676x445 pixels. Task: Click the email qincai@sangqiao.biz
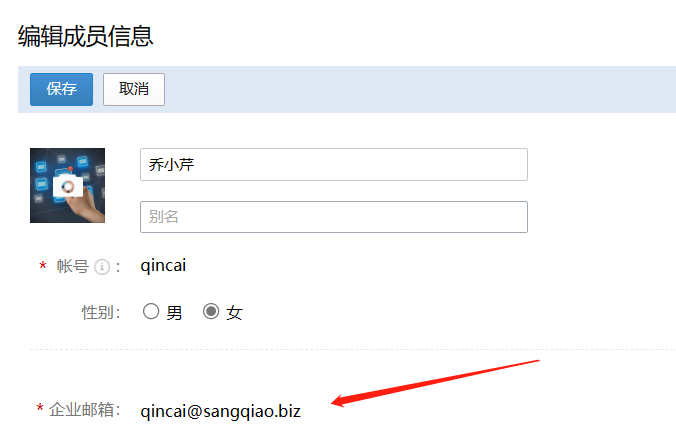(220, 411)
